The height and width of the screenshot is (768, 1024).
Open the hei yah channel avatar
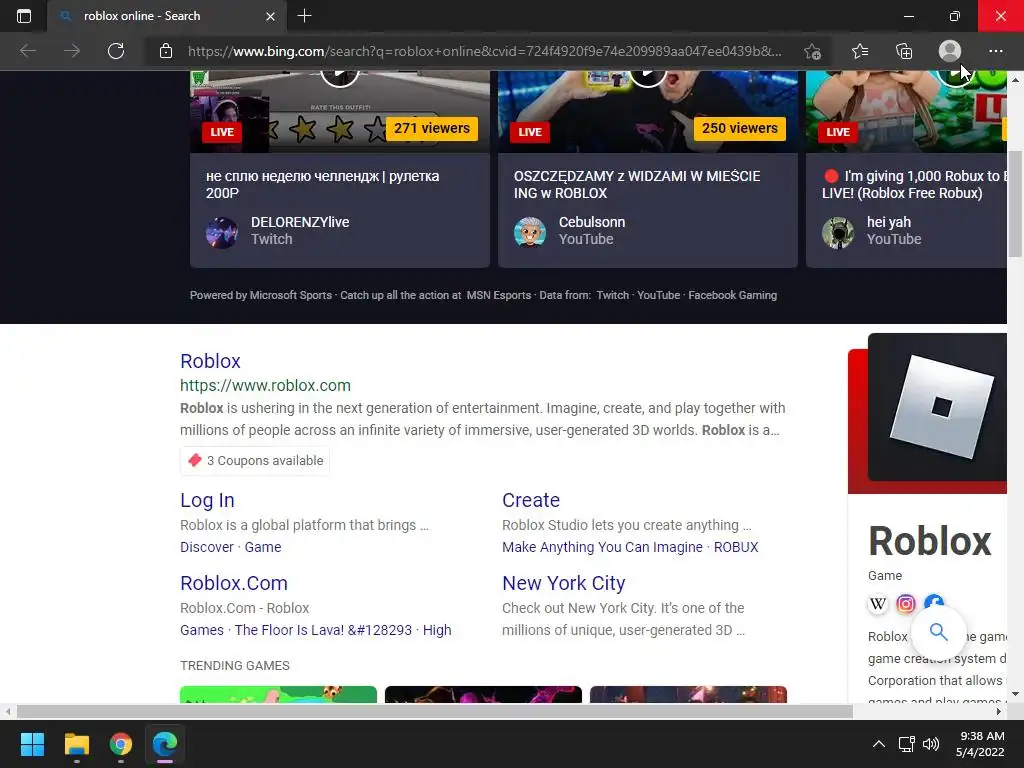click(x=838, y=232)
